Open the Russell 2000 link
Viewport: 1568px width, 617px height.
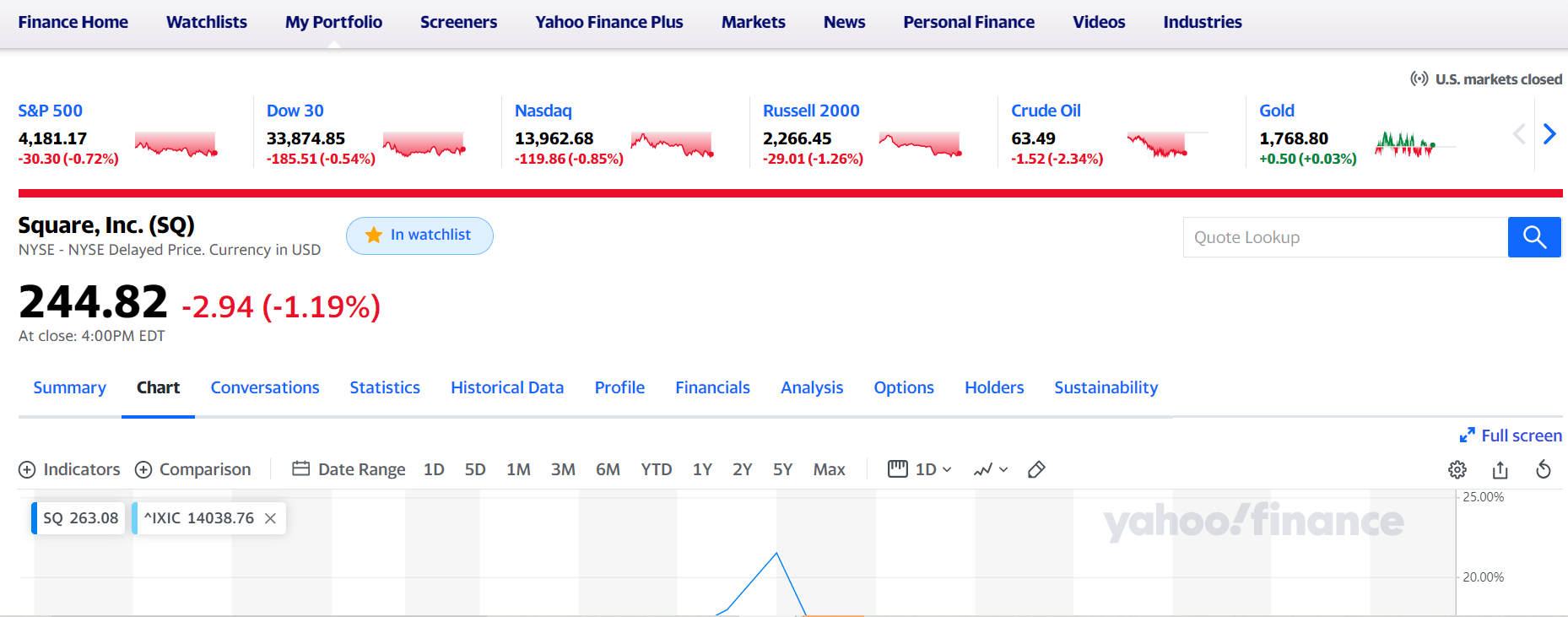tap(811, 111)
